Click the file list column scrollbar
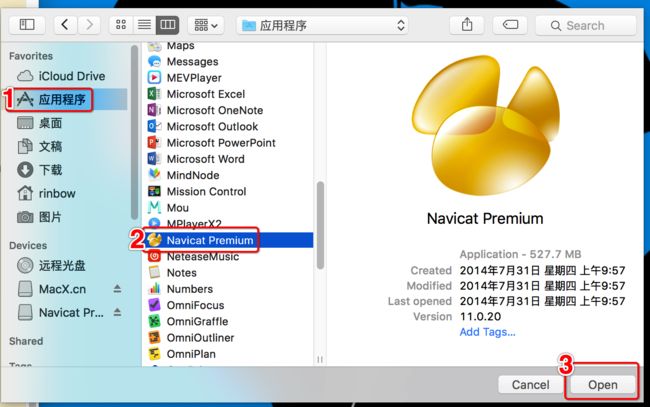 (x=320, y=226)
